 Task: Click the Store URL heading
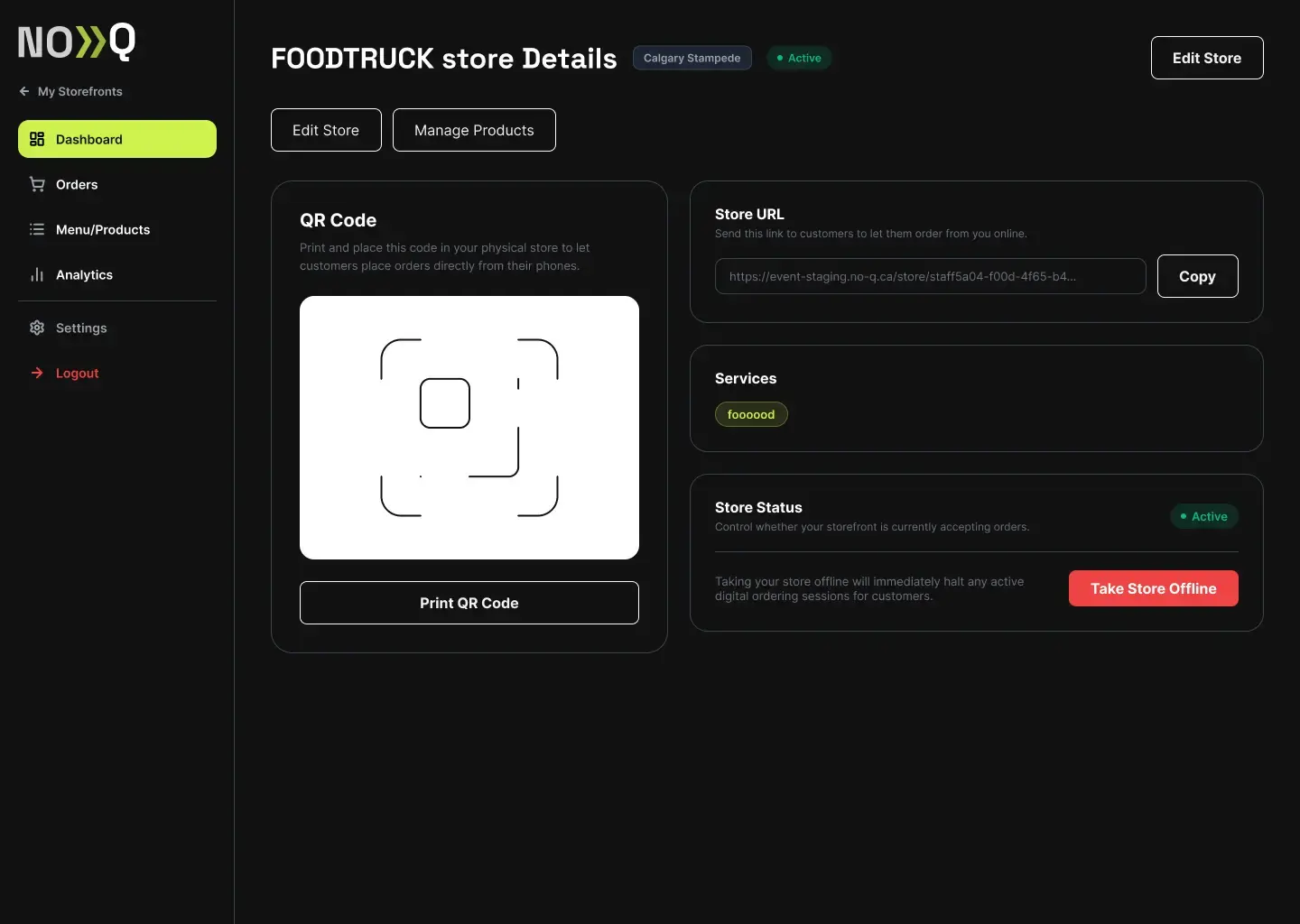point(749,214)
